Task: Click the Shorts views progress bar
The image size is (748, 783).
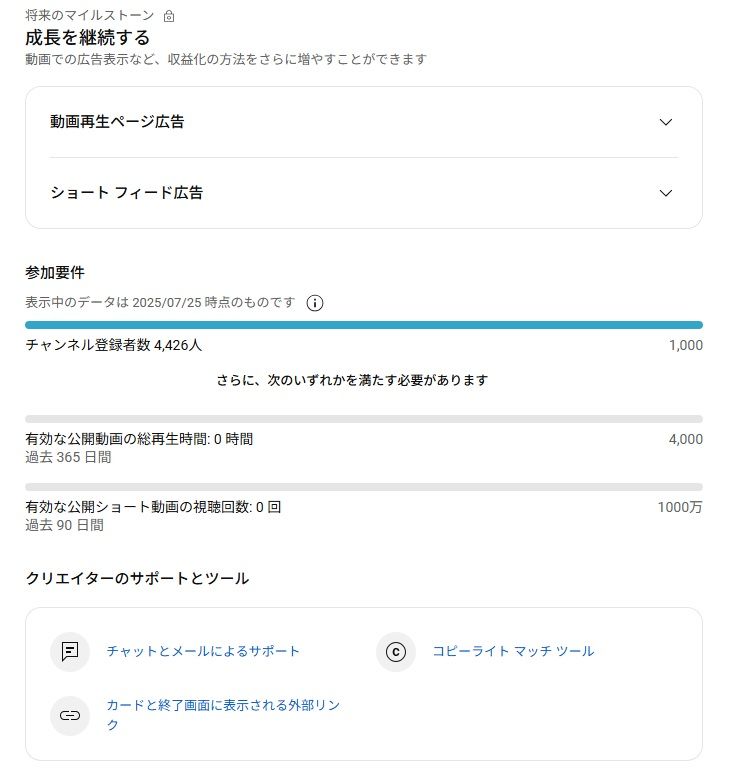Action: (364, 487)
